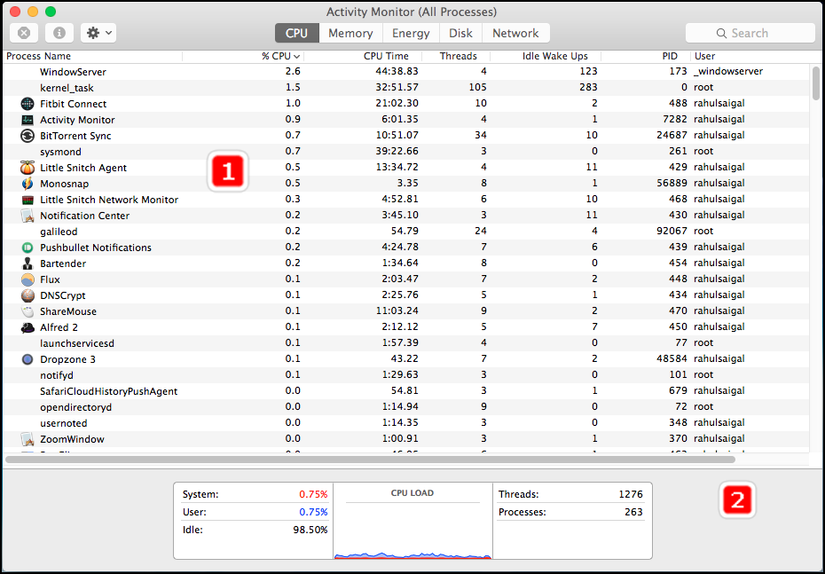Select the Bartender app icon
825x574 pixels.
[27, 264]
